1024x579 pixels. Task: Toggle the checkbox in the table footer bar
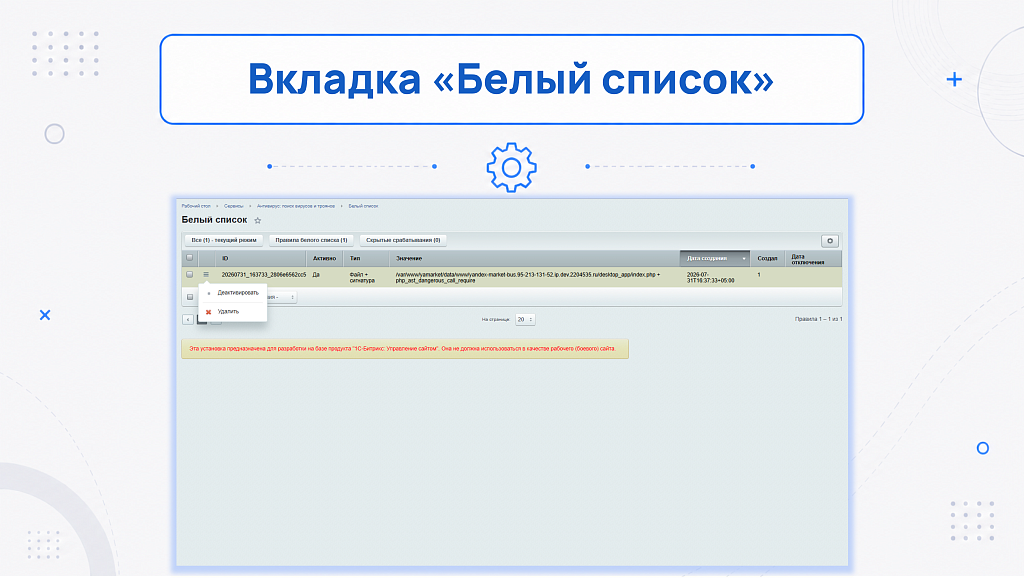(190, 297)
